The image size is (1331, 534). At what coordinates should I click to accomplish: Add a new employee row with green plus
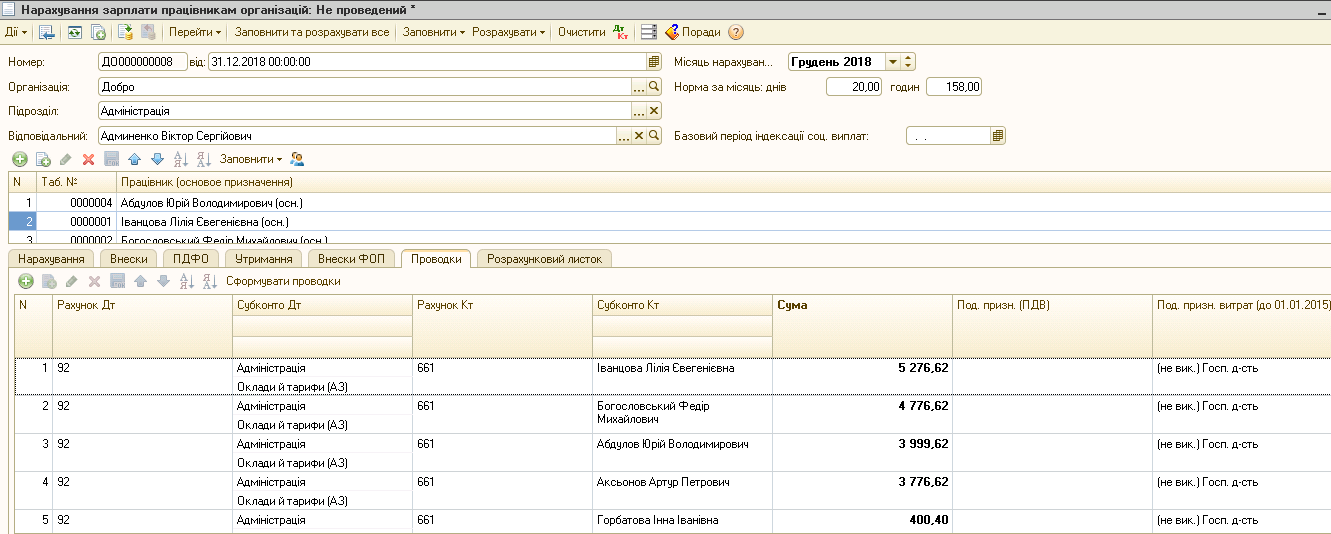tap(19, 159)
